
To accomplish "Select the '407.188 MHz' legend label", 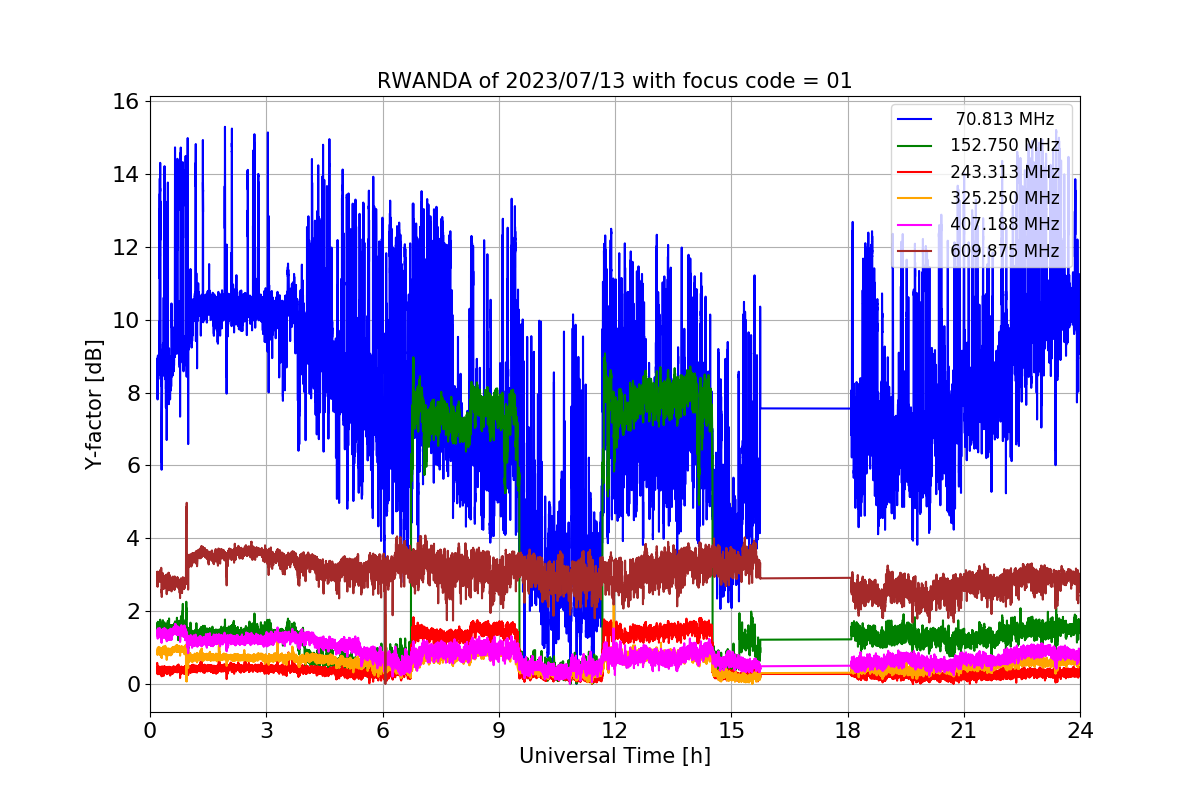I will 1005,223.
